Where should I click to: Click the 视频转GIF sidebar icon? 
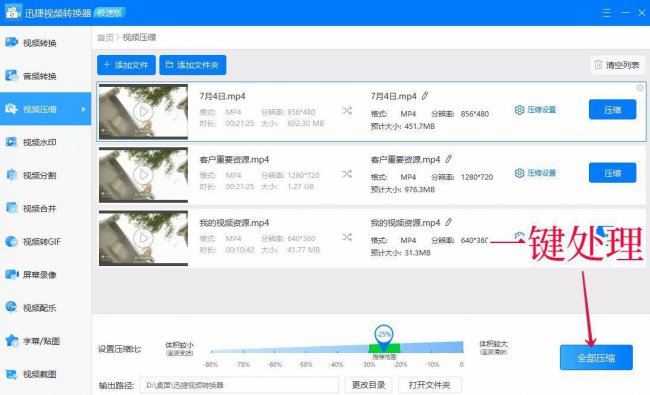(x=11, y=241)
